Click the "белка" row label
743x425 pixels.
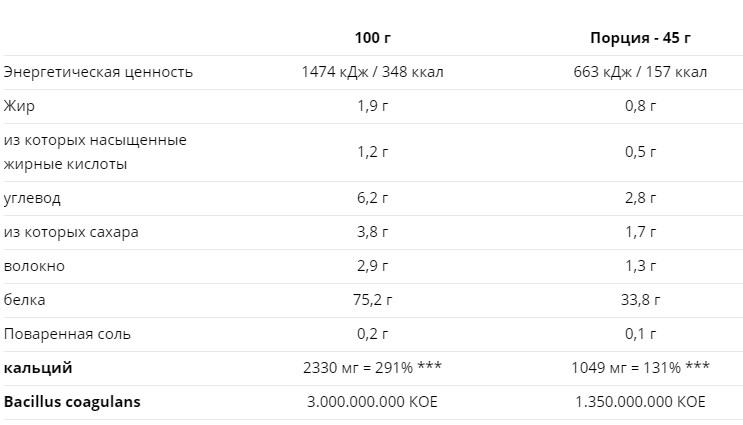25,300
